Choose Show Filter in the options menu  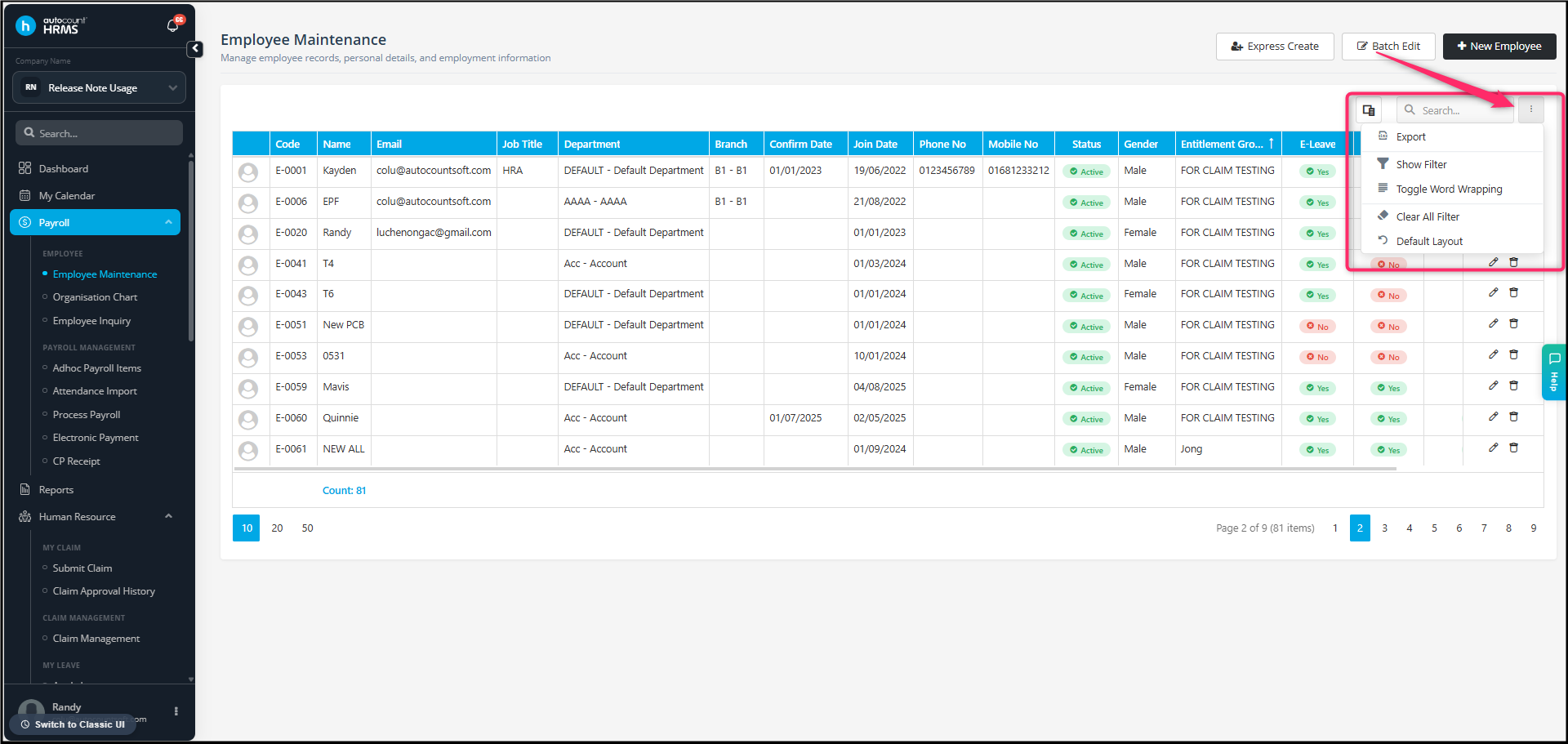[x=1421, y=165]
